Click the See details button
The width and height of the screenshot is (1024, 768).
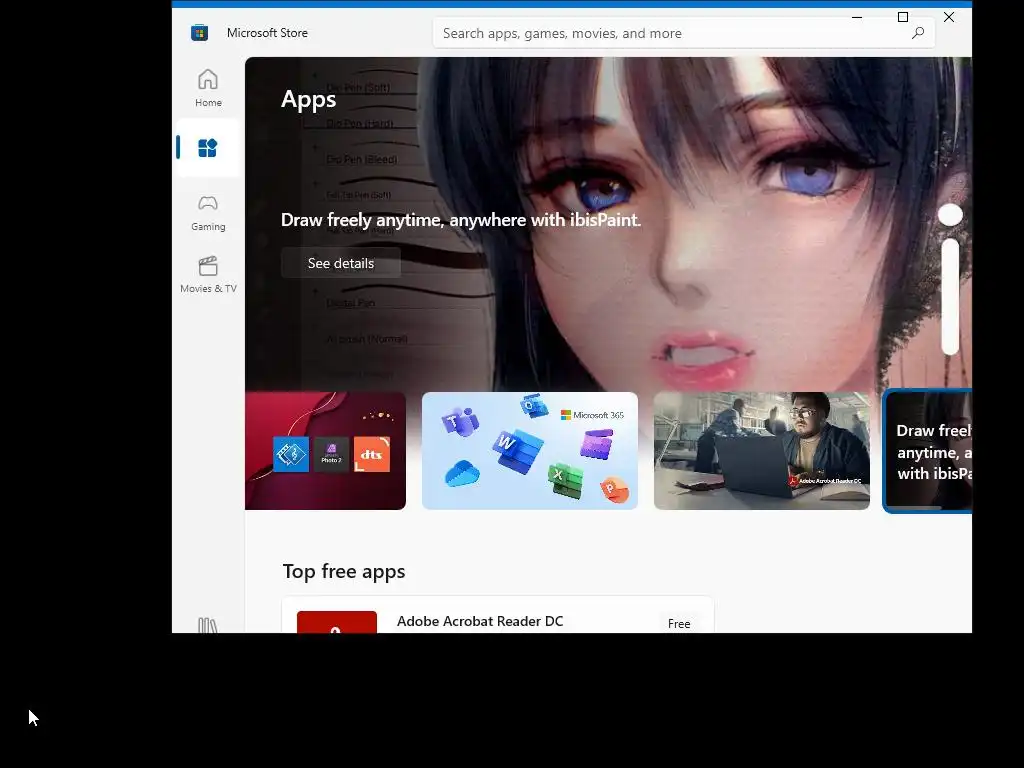coord(341,263)
